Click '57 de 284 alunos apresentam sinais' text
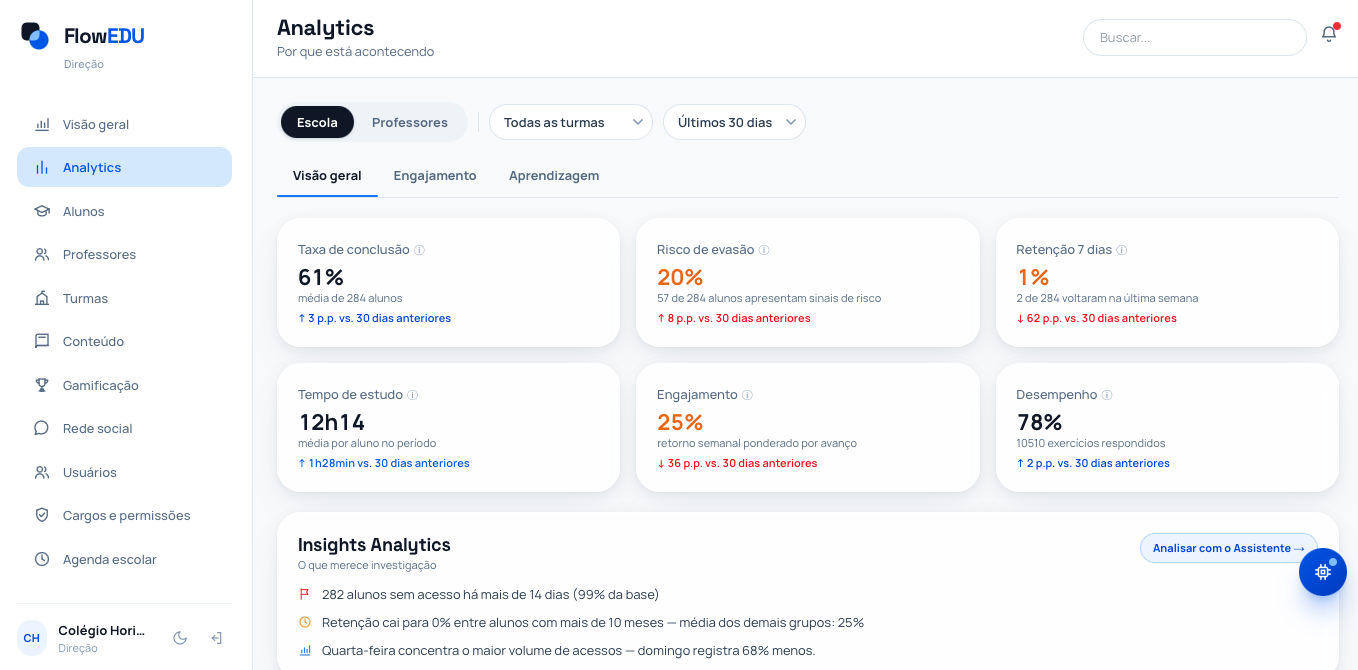Viewport: 1358px width, 670px height. click(769, 298)
